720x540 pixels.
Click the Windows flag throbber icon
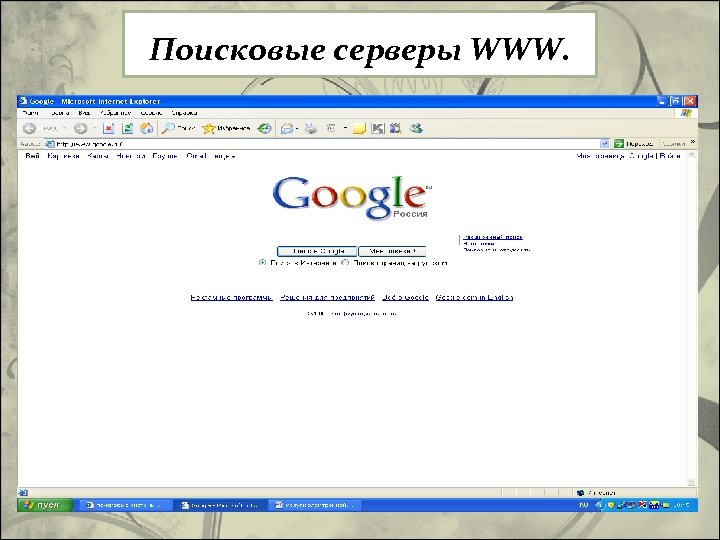point(686,113)
